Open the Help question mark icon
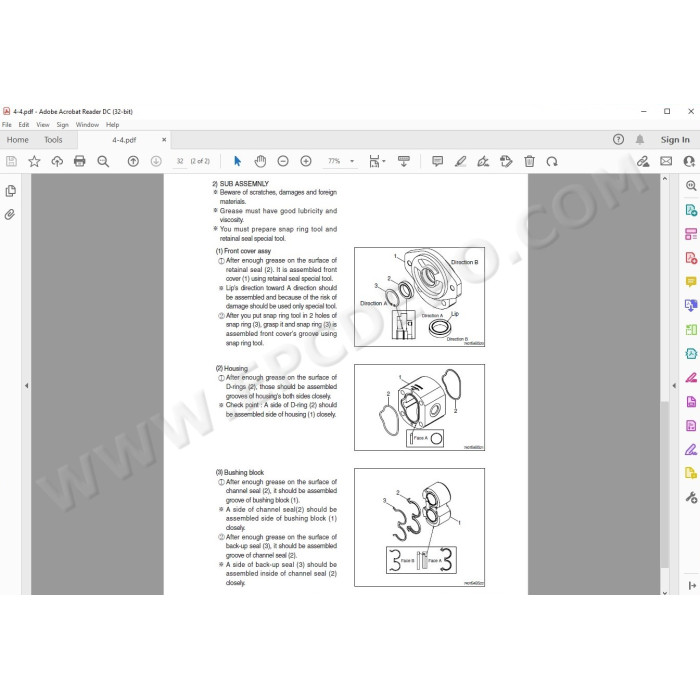 pyautogui.click(x=618, y=140)
